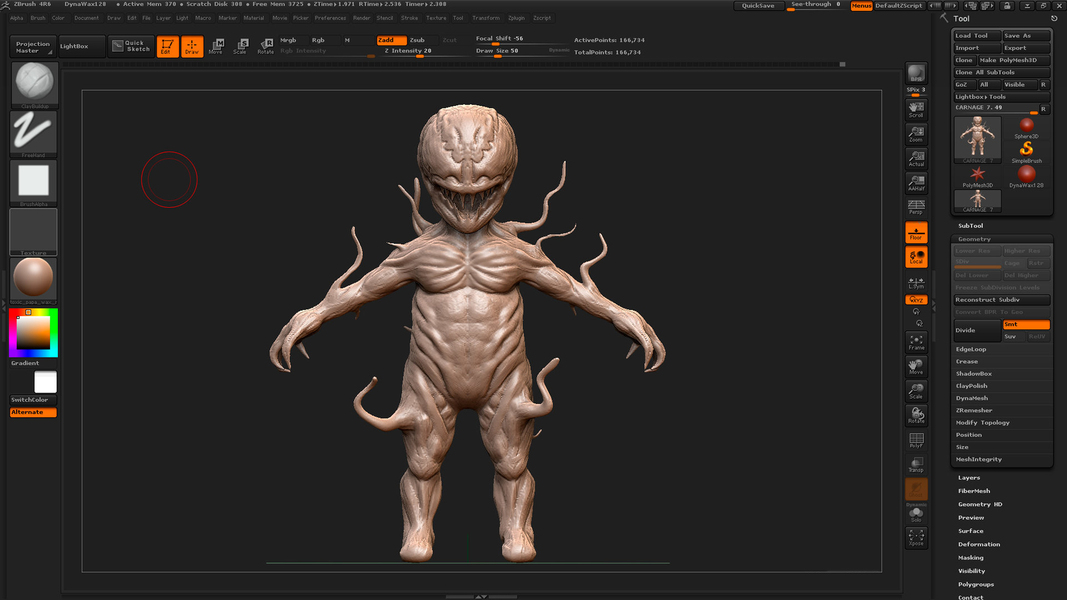This screenshot has height=600, width=1067.
Task: Expand the FiberMesh section
Action: pos(974,490)
